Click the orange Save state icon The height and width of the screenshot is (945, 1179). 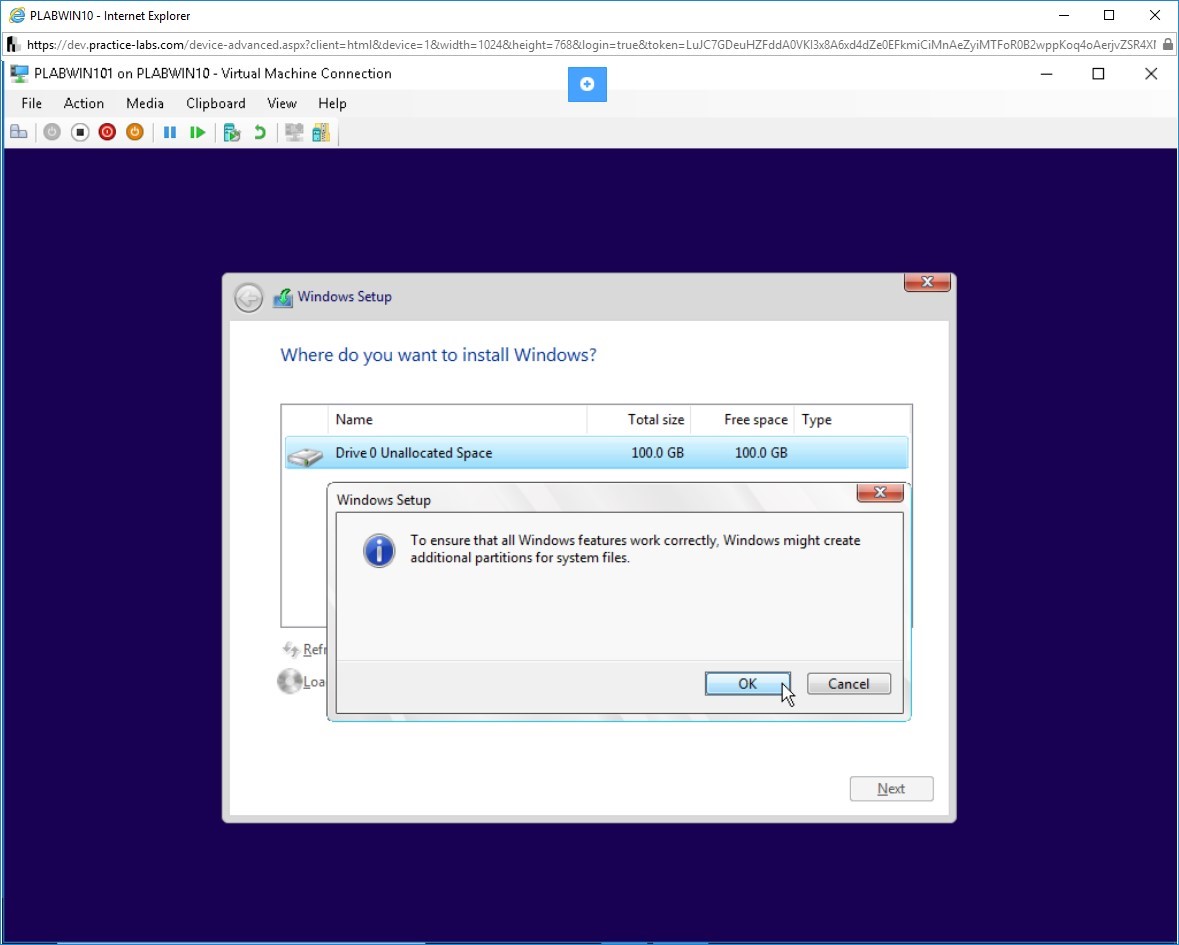point(135,132)
